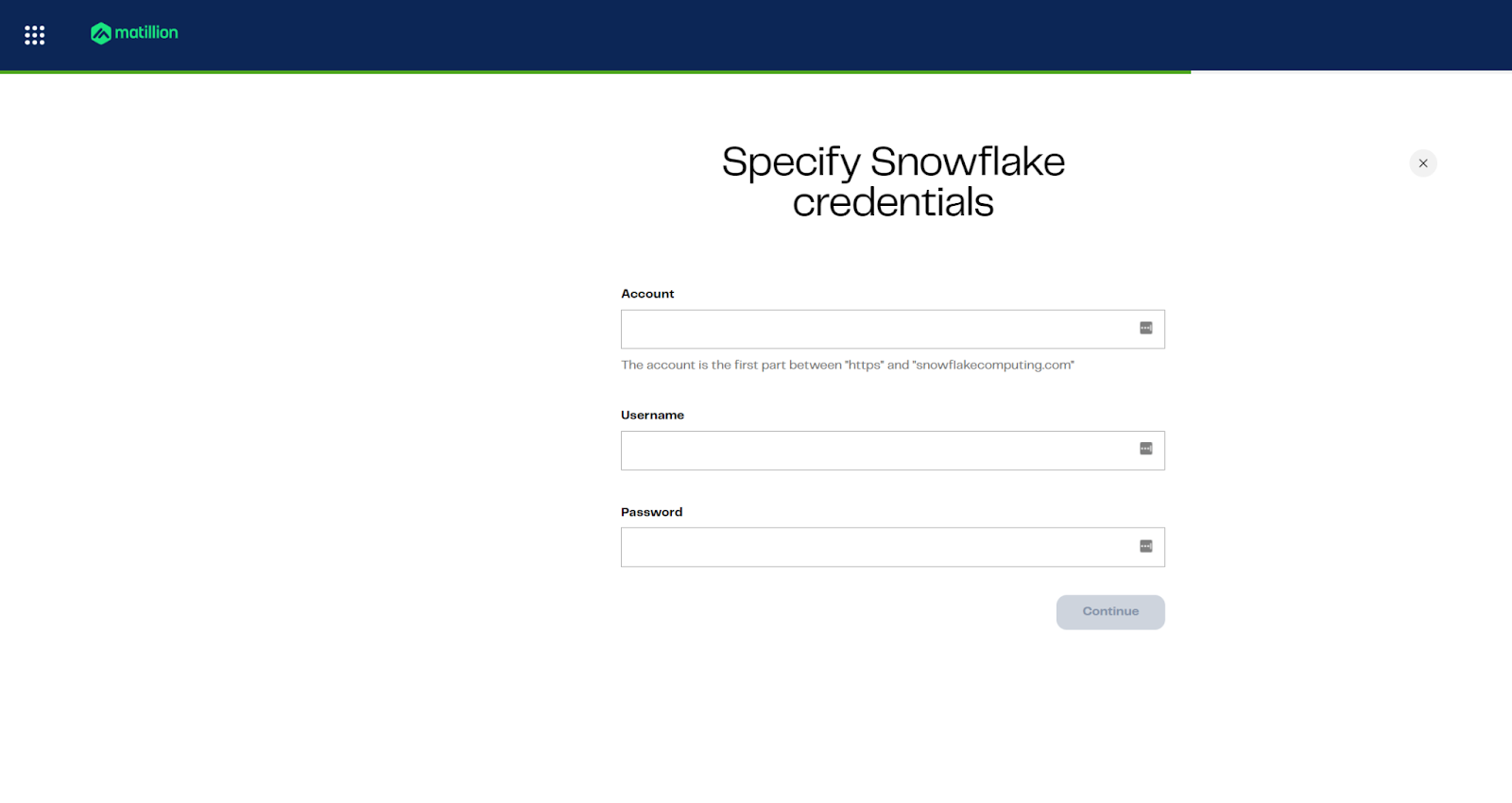Click the empty navy header bar area
The height and width of the screenshot is (803, 1512).
coord(756,34)
